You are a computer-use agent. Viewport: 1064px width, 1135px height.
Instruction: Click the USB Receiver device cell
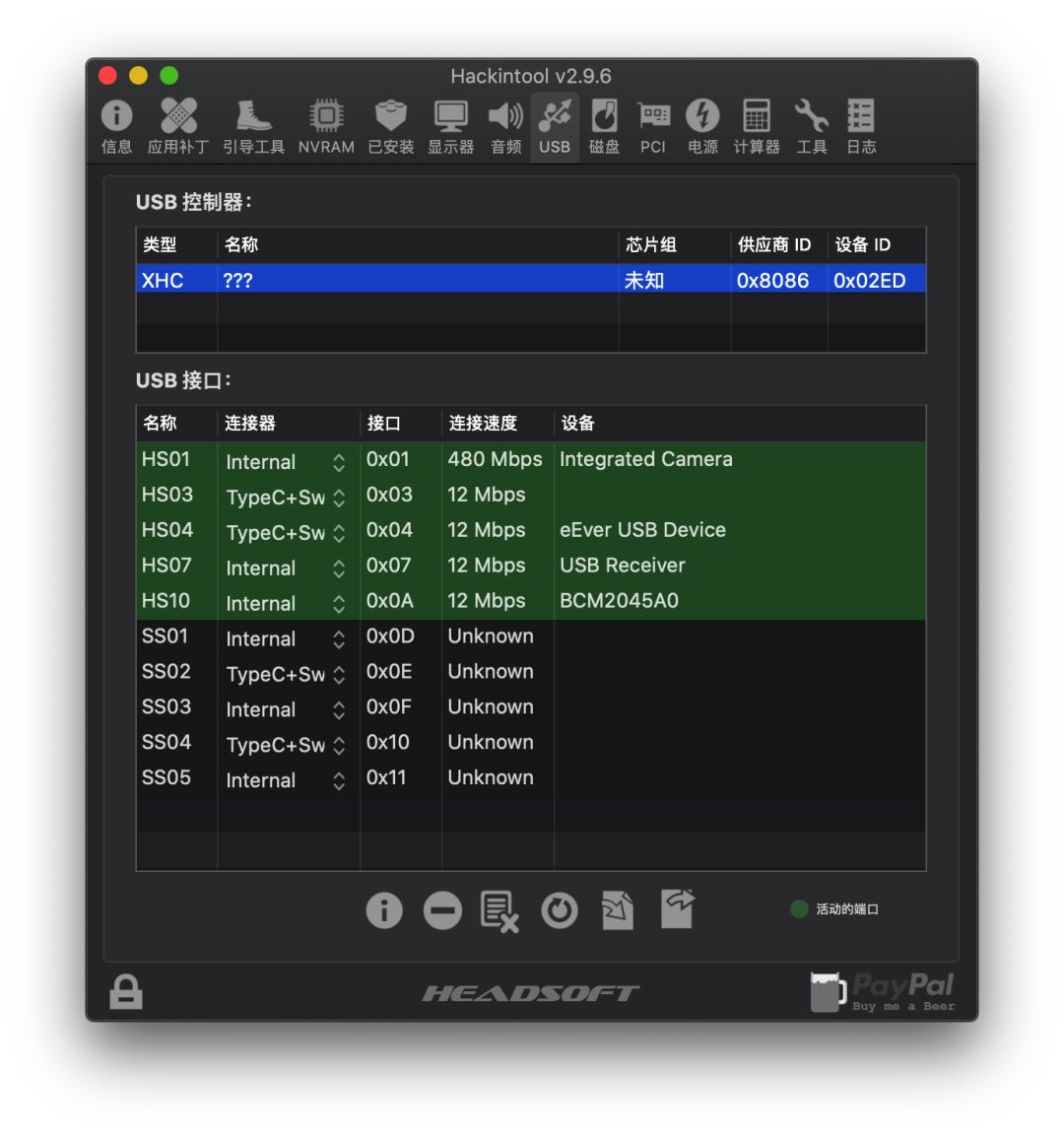(x=623, y=566)
